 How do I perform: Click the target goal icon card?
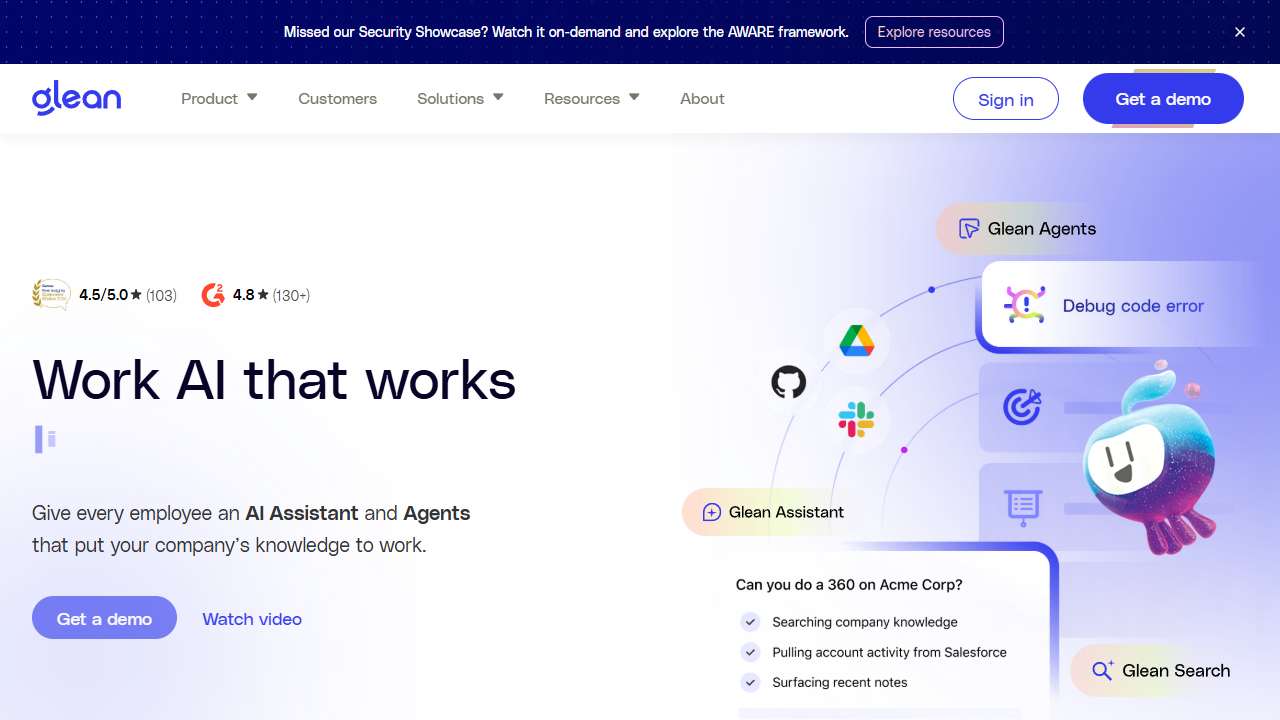[1022, 407]
